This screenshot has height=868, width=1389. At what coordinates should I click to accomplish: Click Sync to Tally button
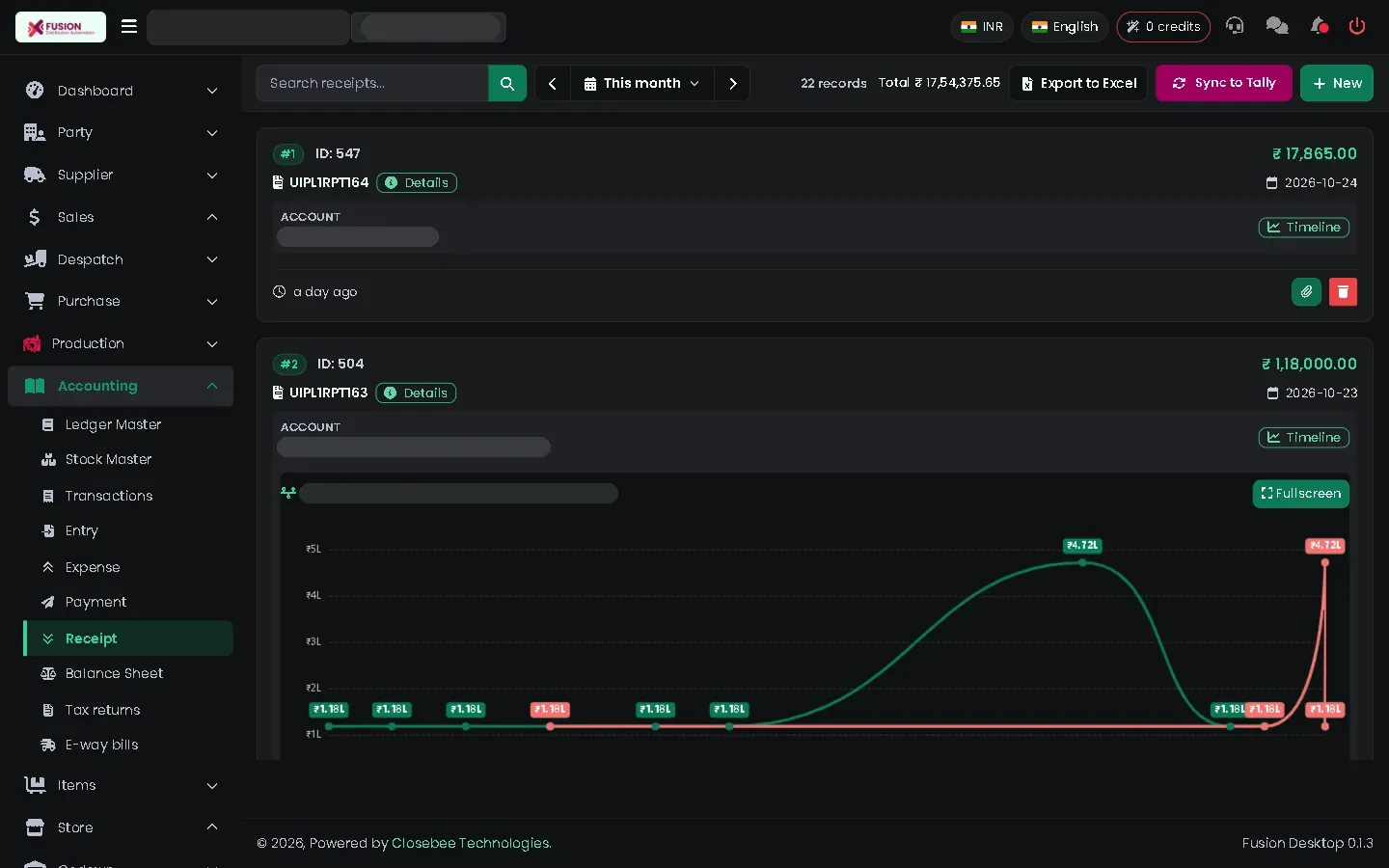tap(1224, 83)
